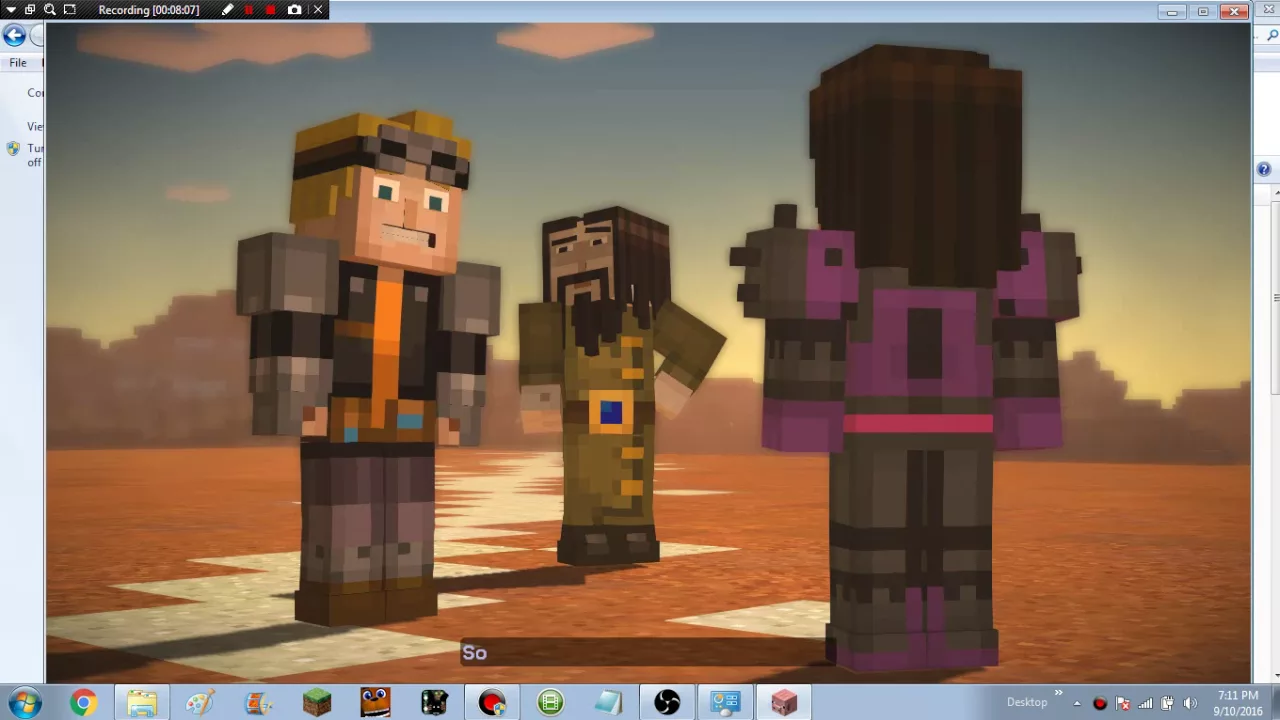Open the Windows Start menu
The image size is (1280, 720).
click(24, 702)
